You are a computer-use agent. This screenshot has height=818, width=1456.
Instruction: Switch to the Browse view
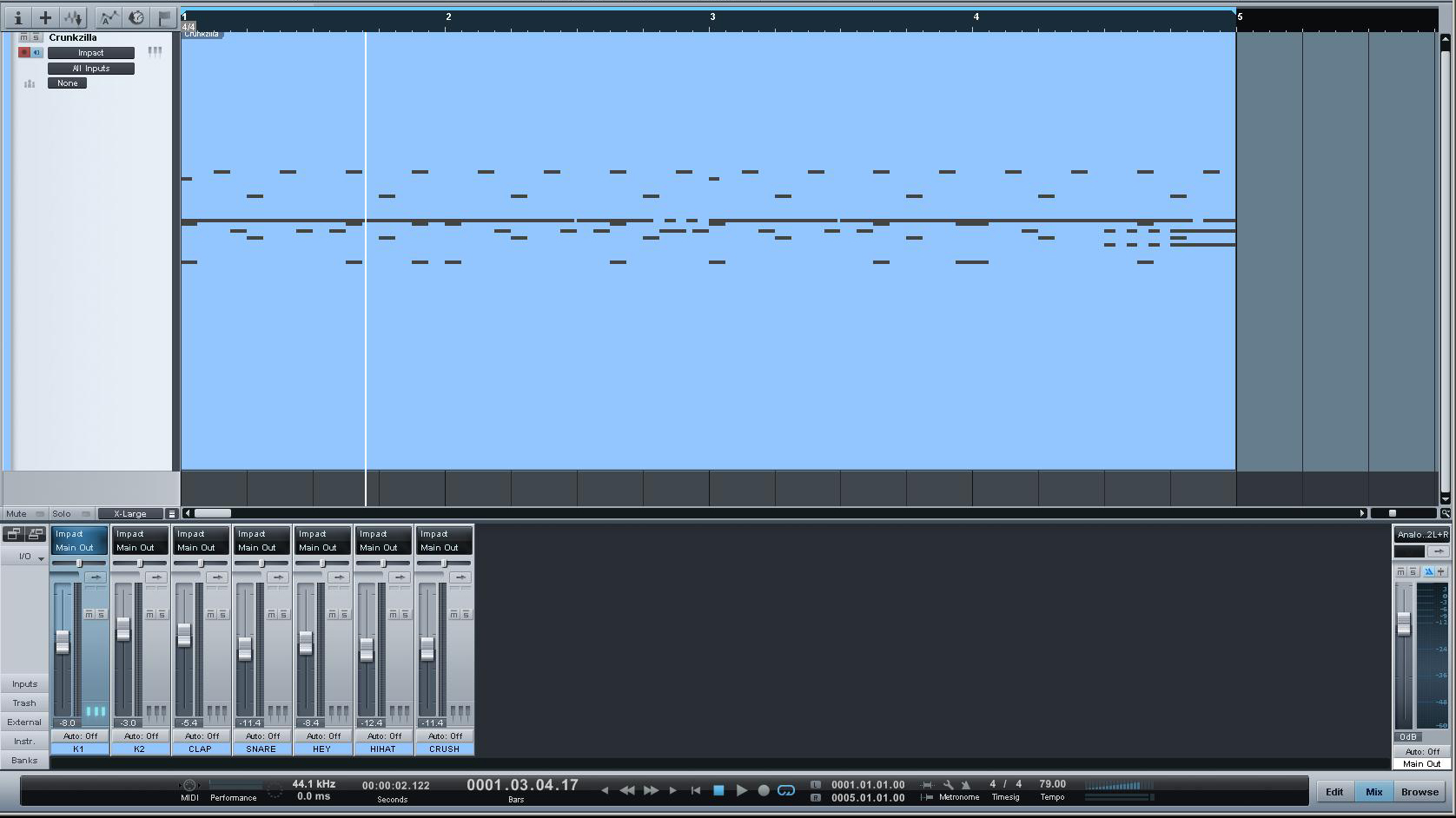coord(1420,792)
